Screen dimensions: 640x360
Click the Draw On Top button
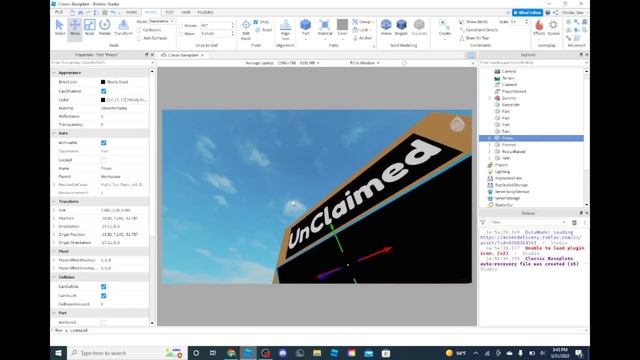pyautogui.click(x=474, y=38)
